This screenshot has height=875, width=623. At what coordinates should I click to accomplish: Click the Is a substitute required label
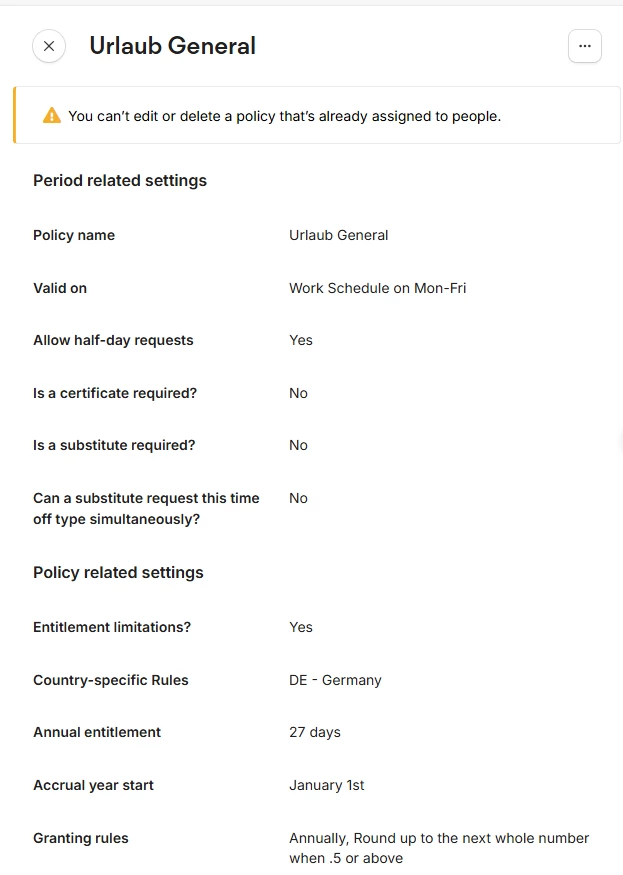pyautogui.click(x=114, y=445)
